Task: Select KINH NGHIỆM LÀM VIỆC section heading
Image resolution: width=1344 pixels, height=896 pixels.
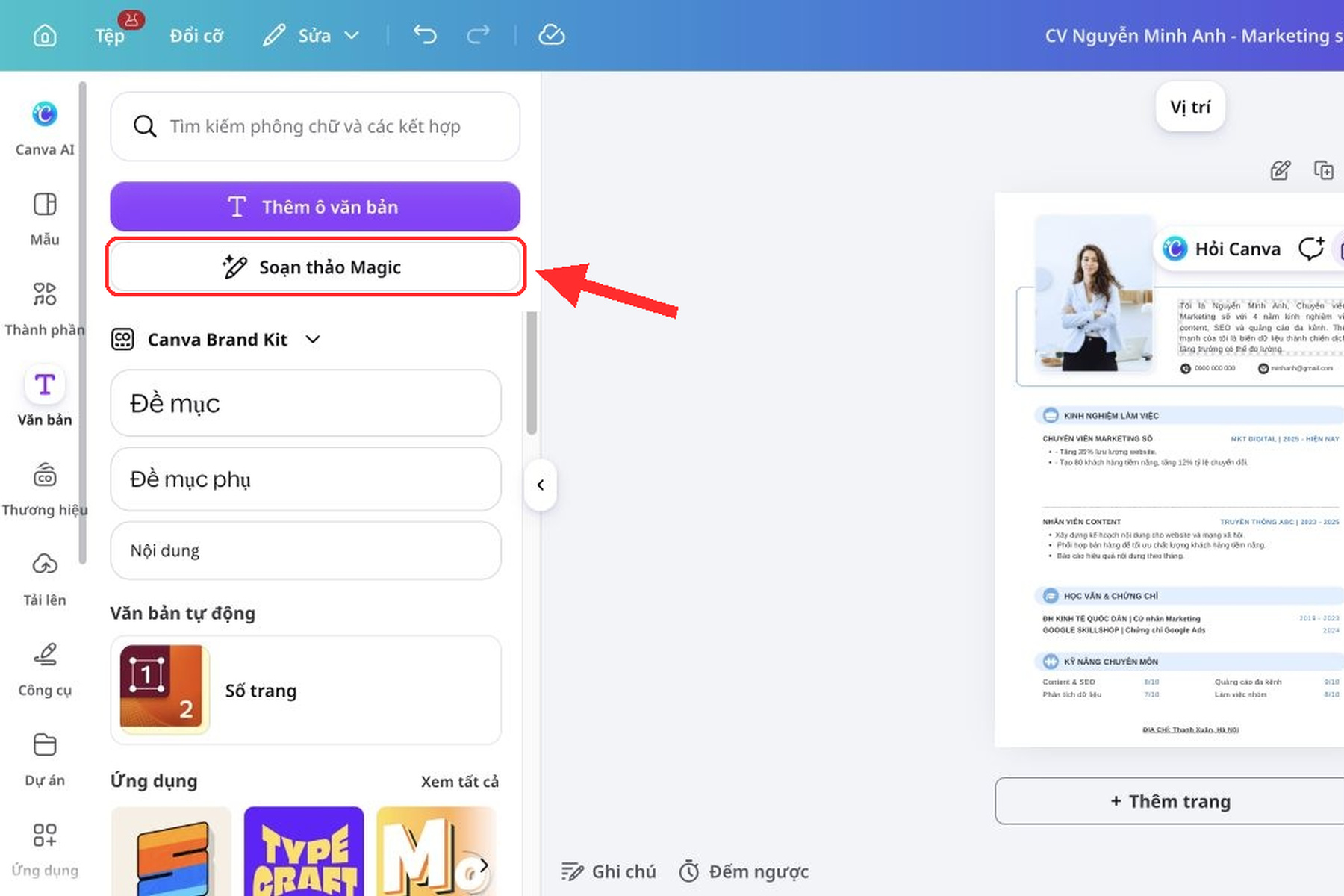Action: [x=1111, y=415]
